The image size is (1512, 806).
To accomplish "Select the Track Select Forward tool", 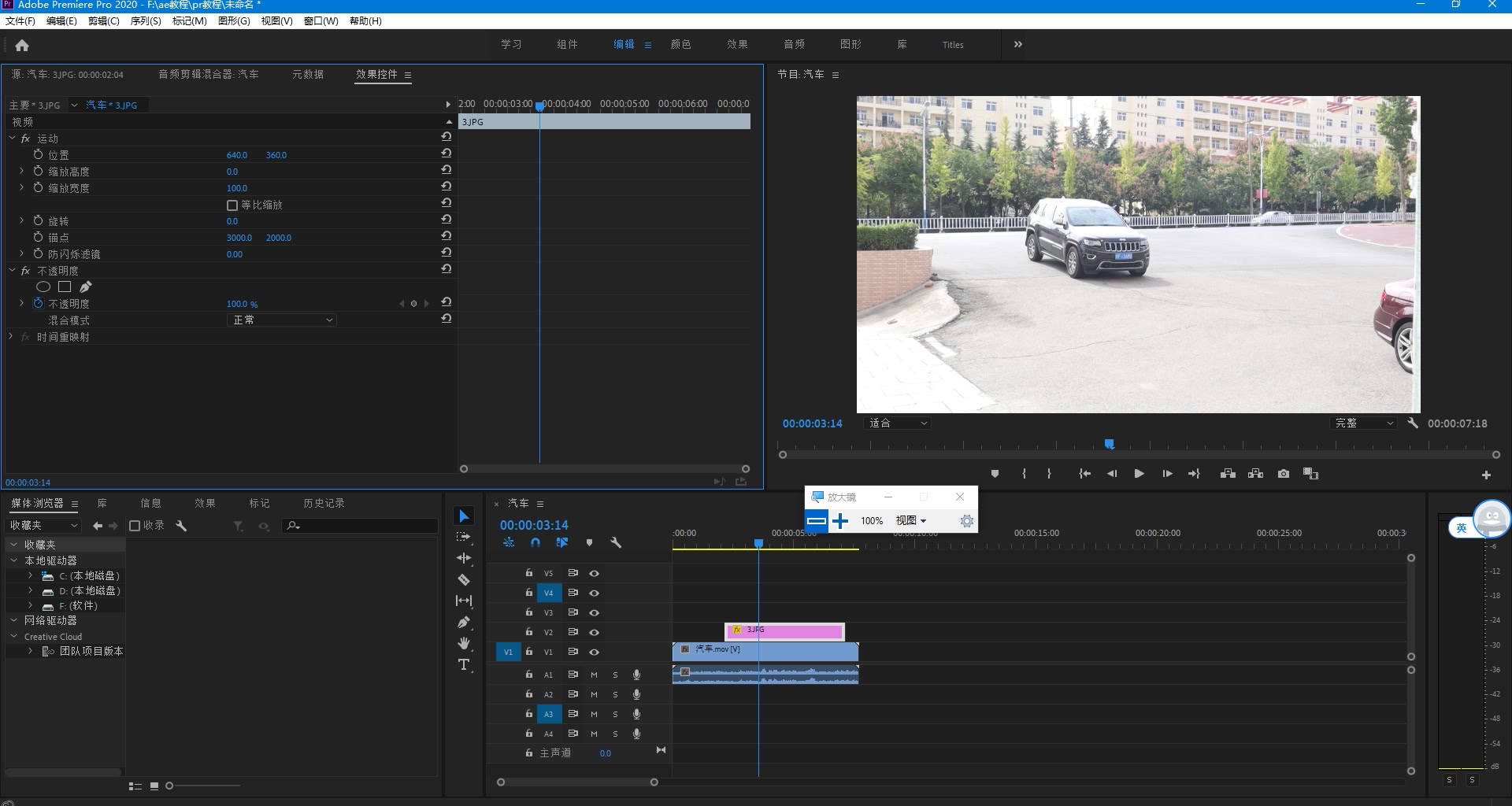I will tap(464, 537).
